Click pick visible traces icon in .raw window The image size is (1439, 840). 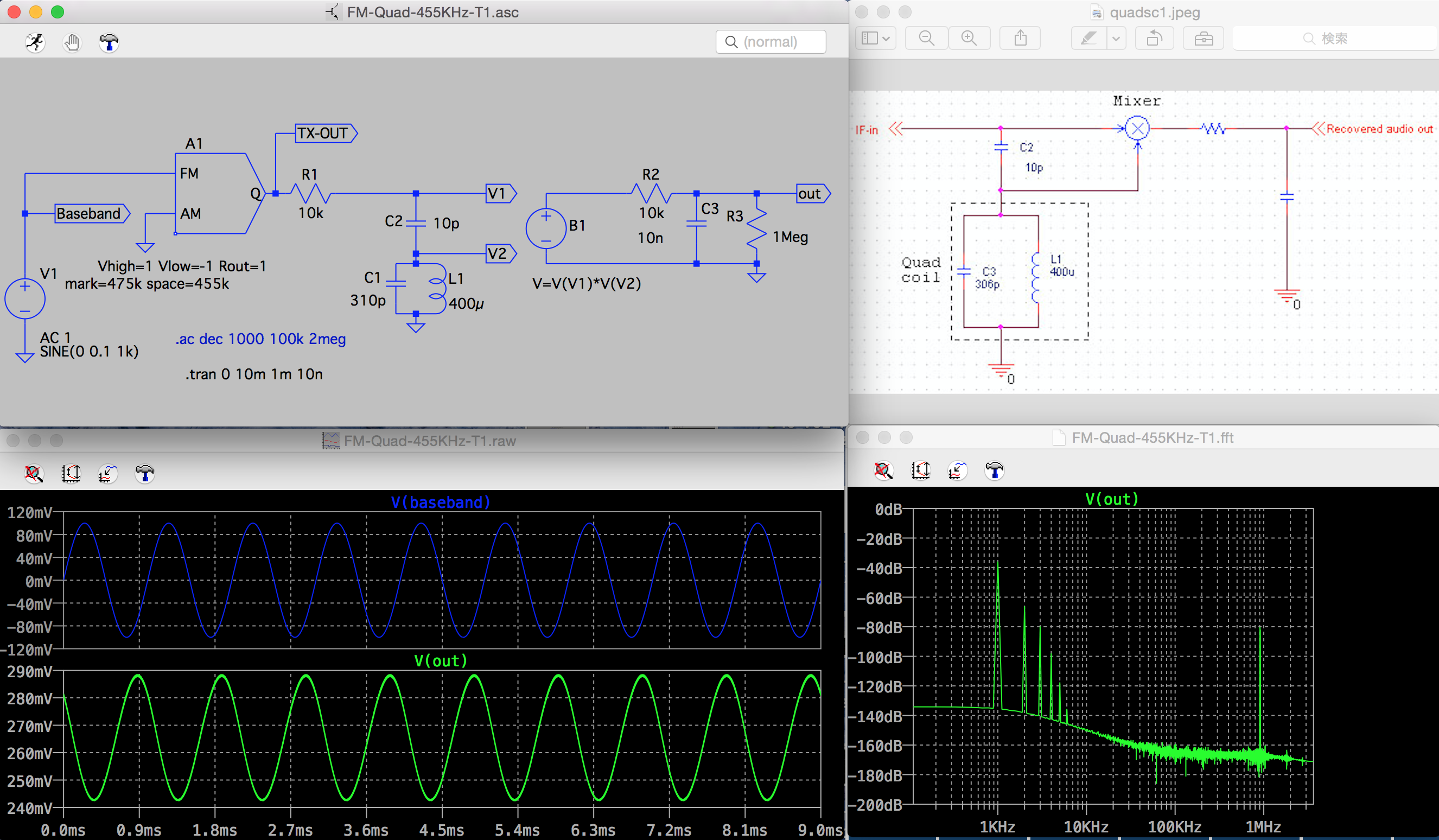(108, 473)
